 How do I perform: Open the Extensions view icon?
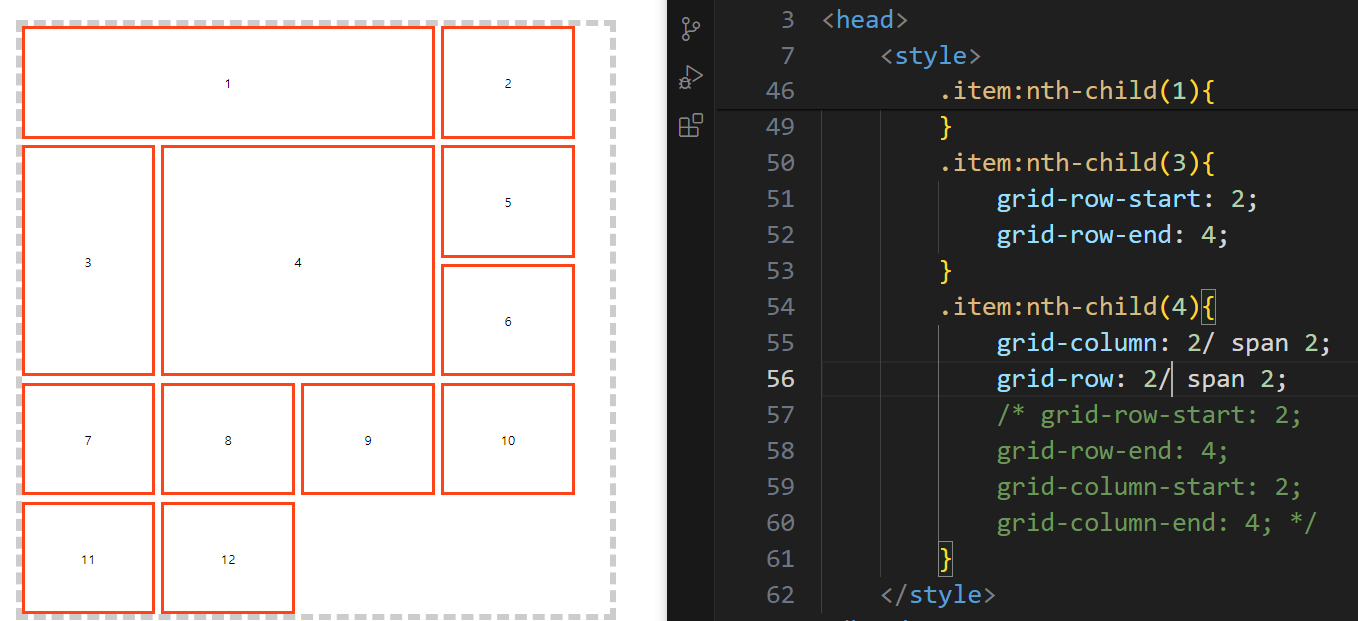coord(690,125)
